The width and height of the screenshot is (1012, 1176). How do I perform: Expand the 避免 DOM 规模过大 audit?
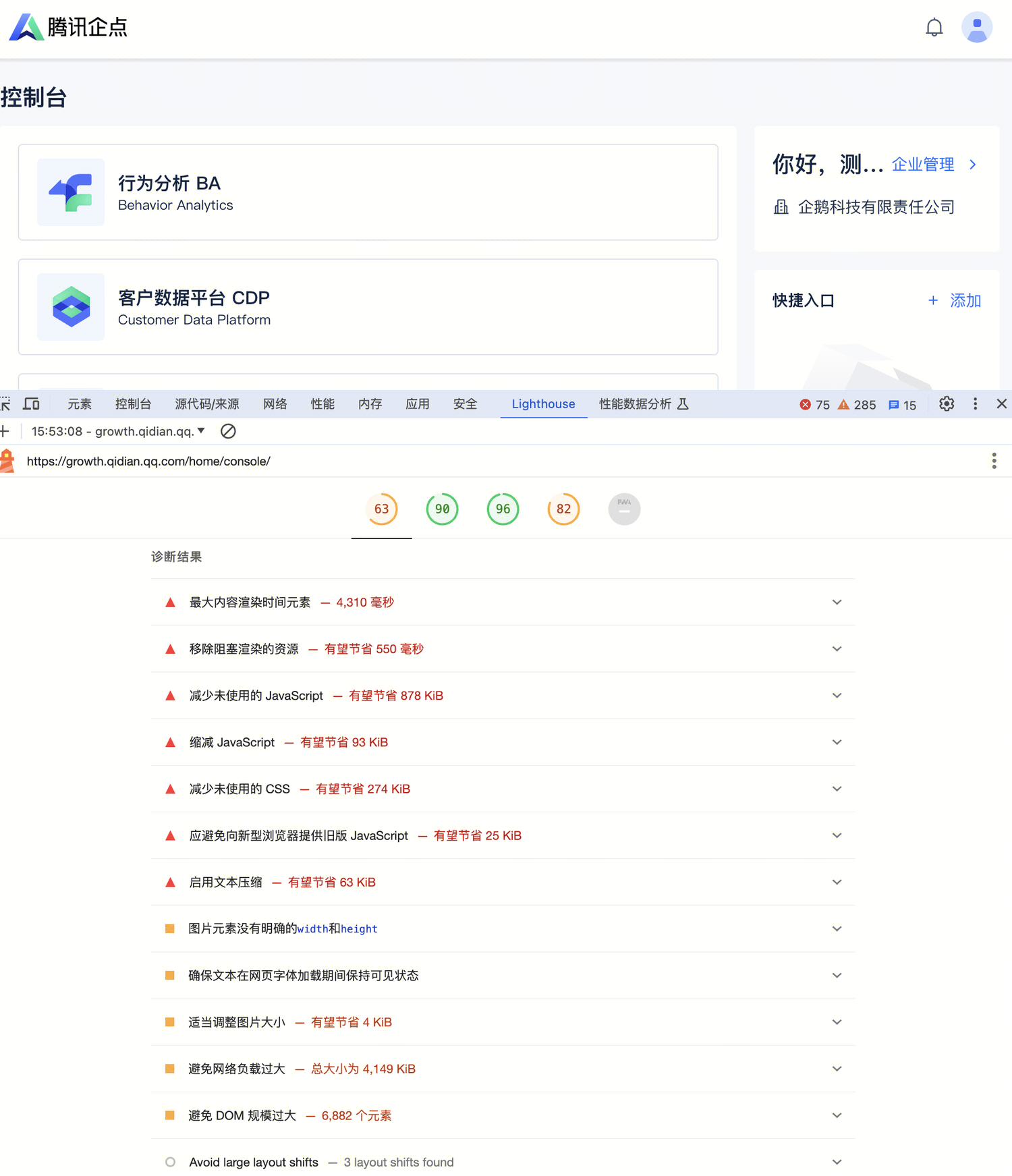coord(503,1115)
